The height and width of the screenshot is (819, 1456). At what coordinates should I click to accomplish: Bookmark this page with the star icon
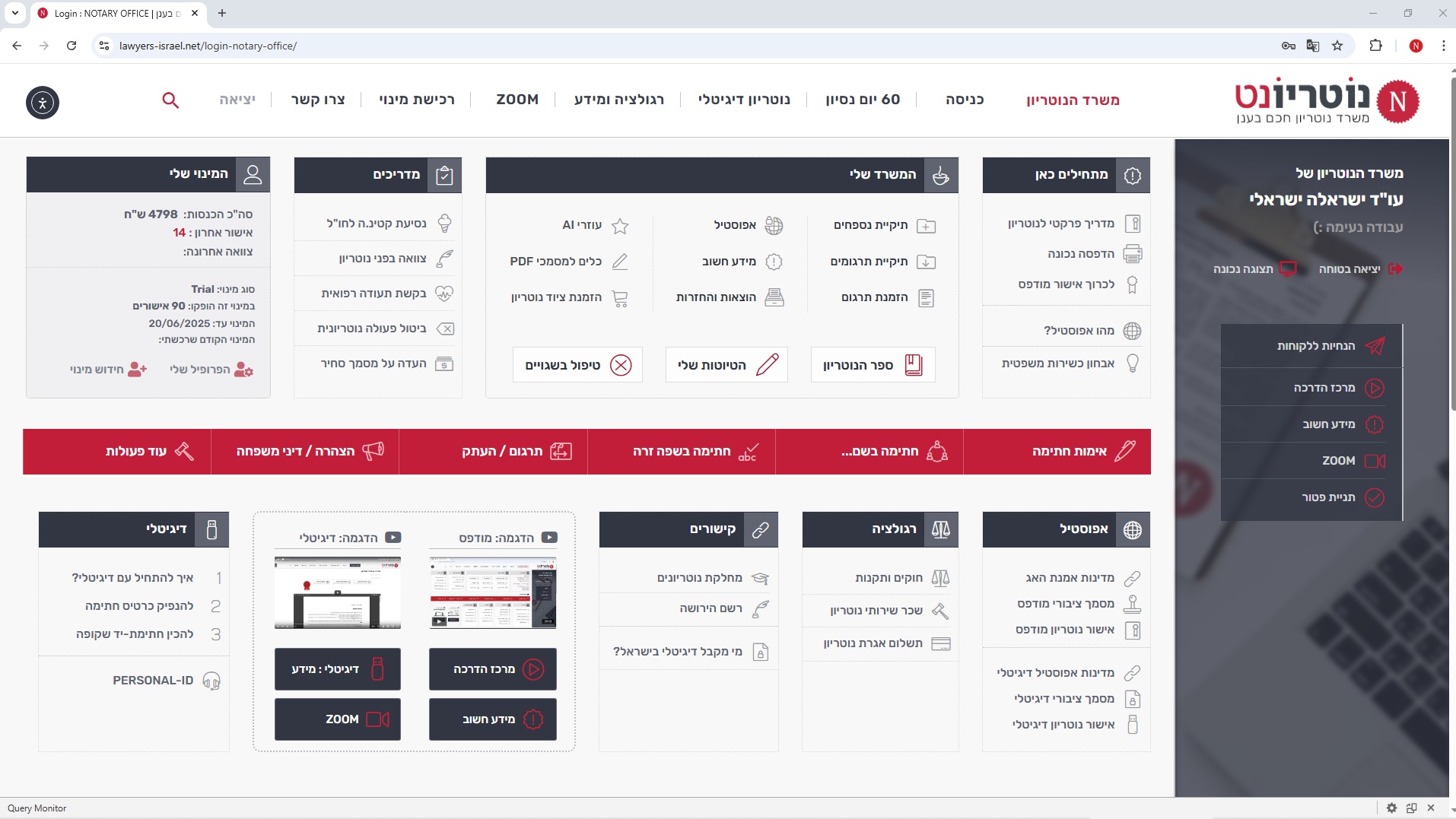[1337, 46]
